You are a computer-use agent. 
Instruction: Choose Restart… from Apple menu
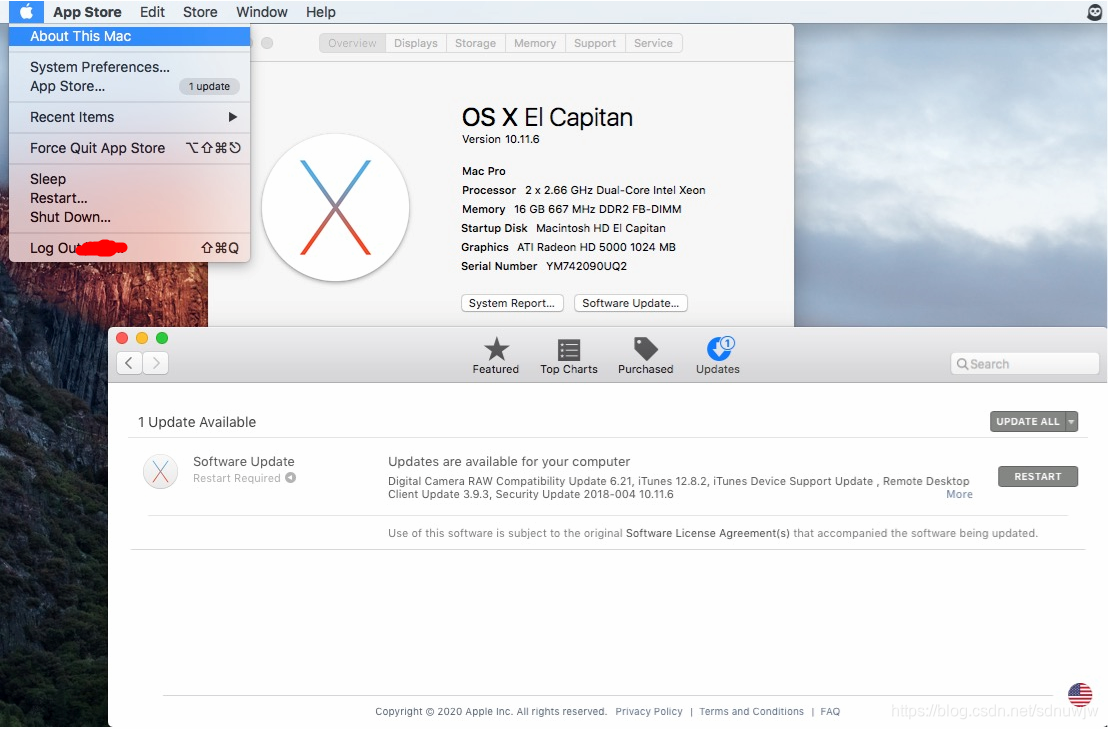(130, 198)
